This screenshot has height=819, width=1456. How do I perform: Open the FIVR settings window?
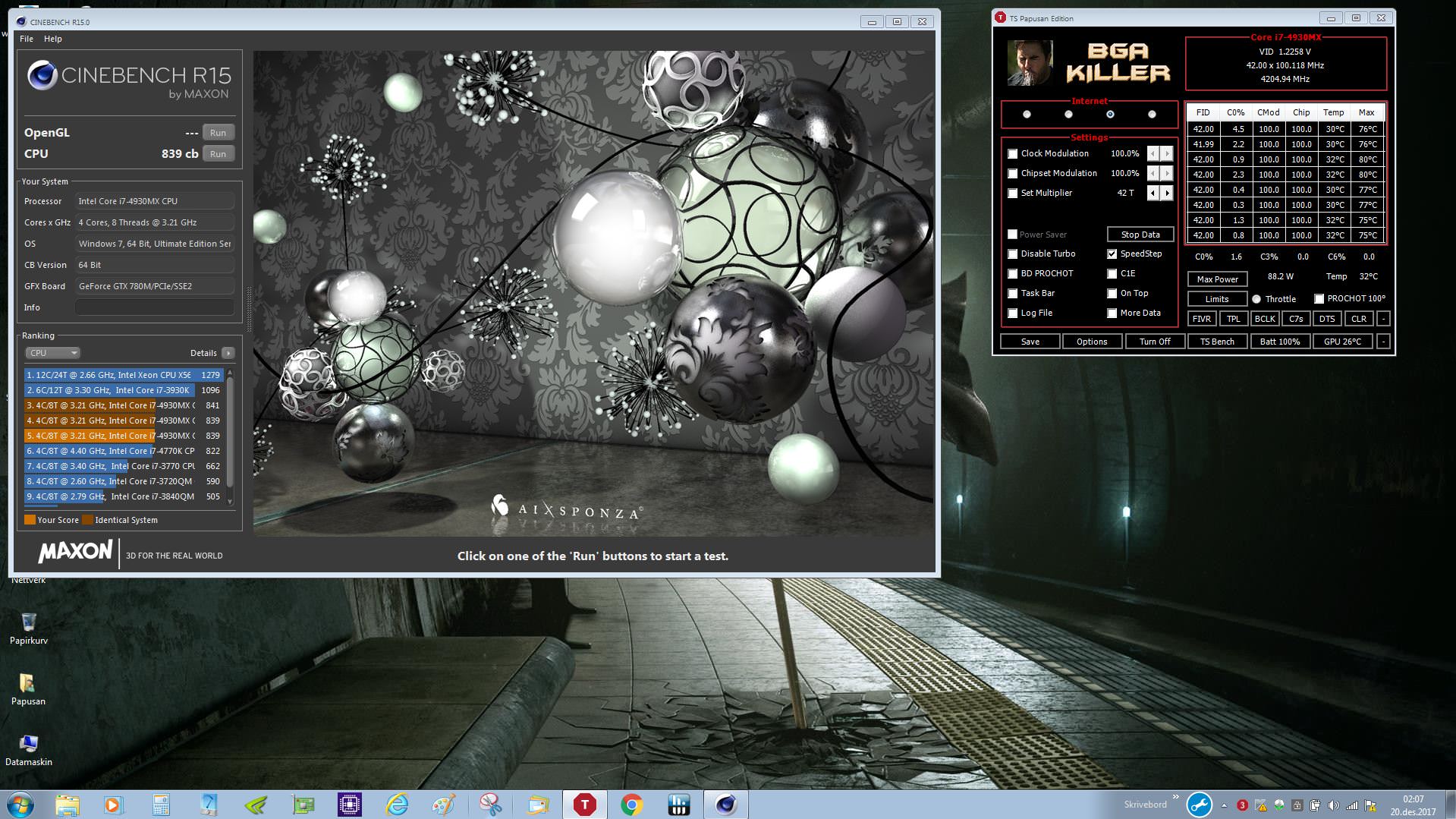click(x=1202, y=319)
